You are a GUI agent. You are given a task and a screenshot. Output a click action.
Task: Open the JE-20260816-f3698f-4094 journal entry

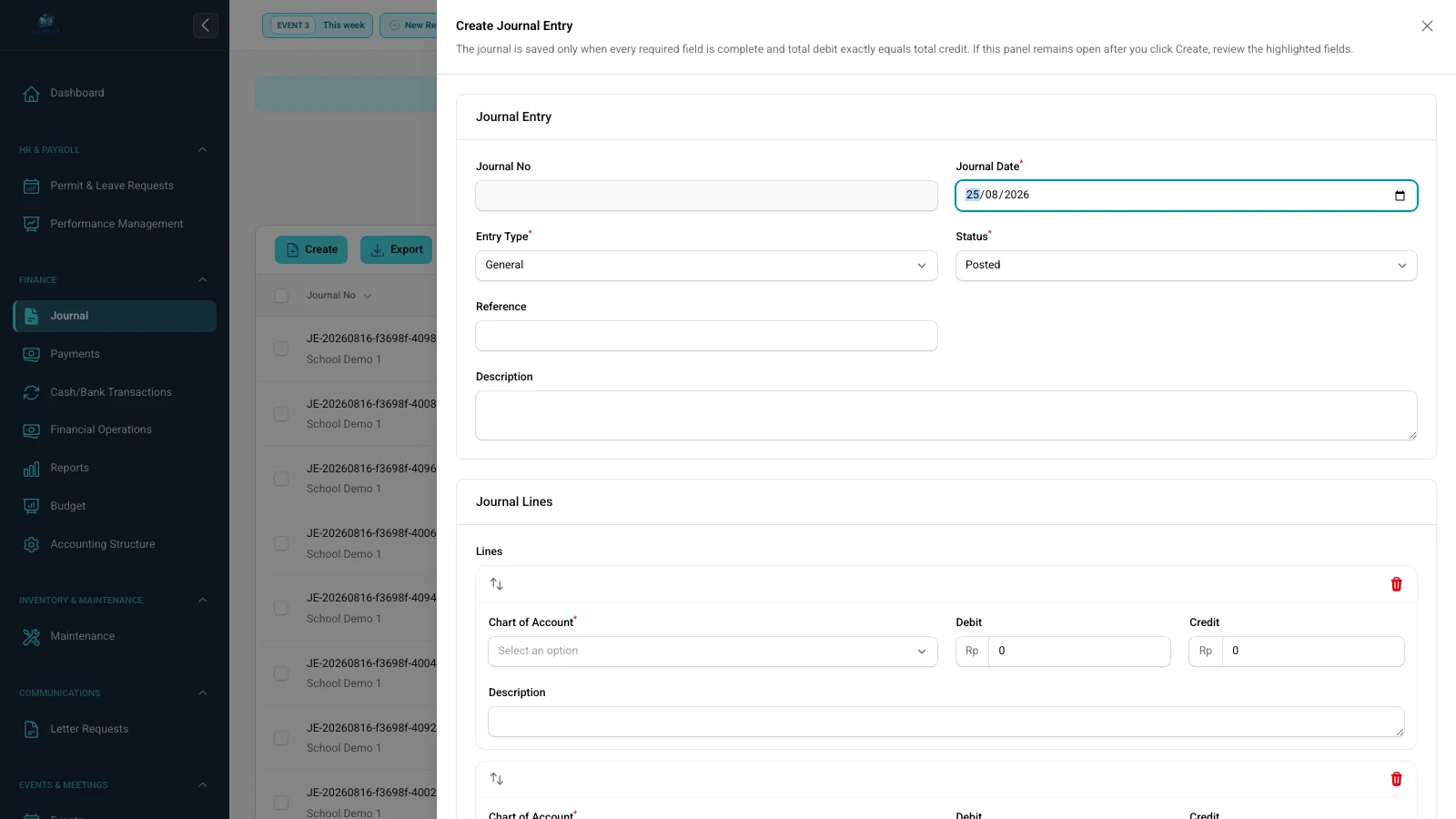coord(371,598)
